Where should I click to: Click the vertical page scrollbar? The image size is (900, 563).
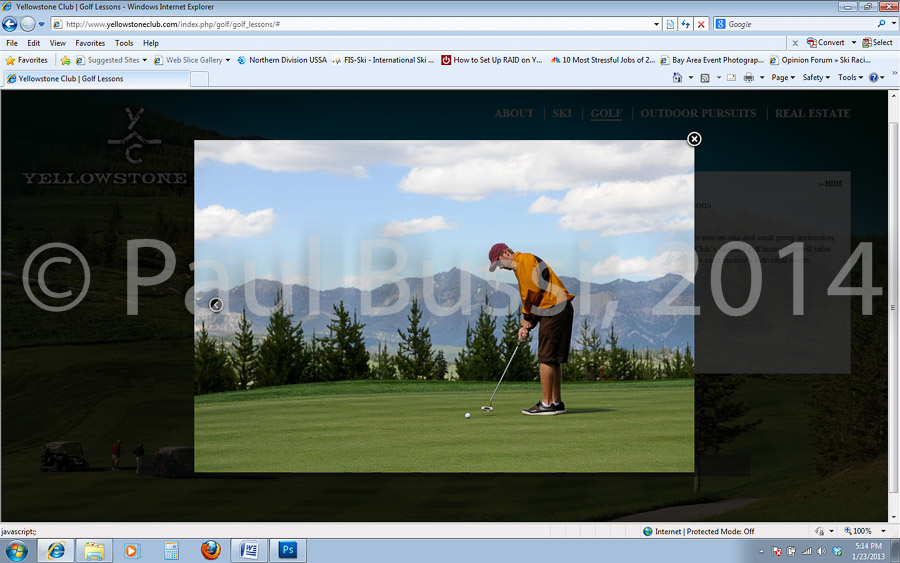pyautogui.click(x=894, y=308)
